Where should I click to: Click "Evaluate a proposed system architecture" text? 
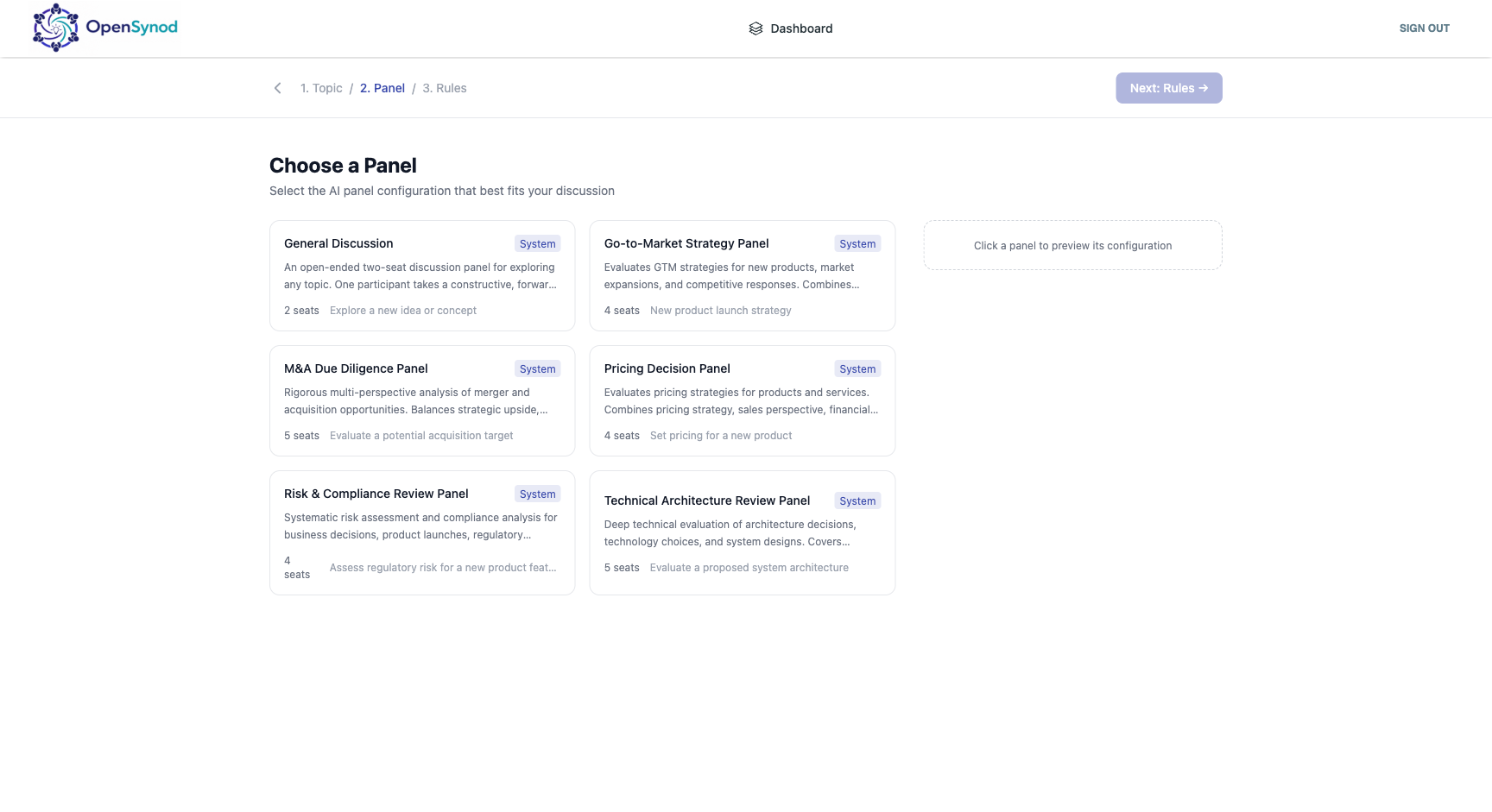[x=749, y=568]
